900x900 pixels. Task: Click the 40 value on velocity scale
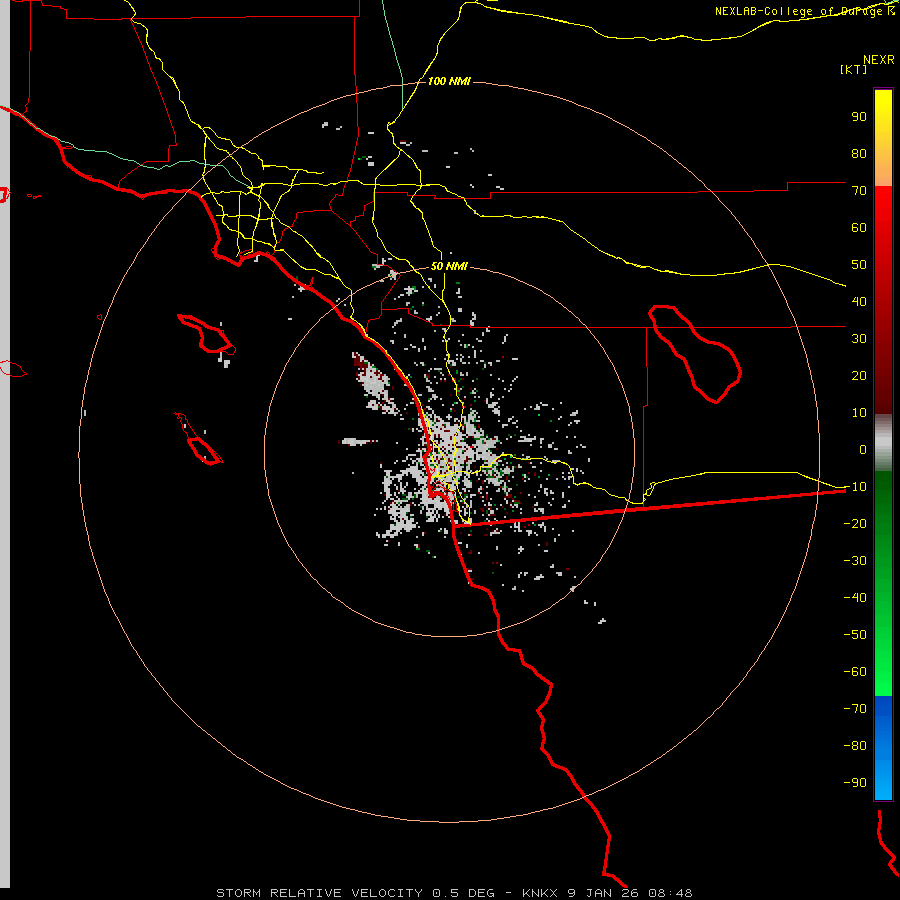point(859,301)
